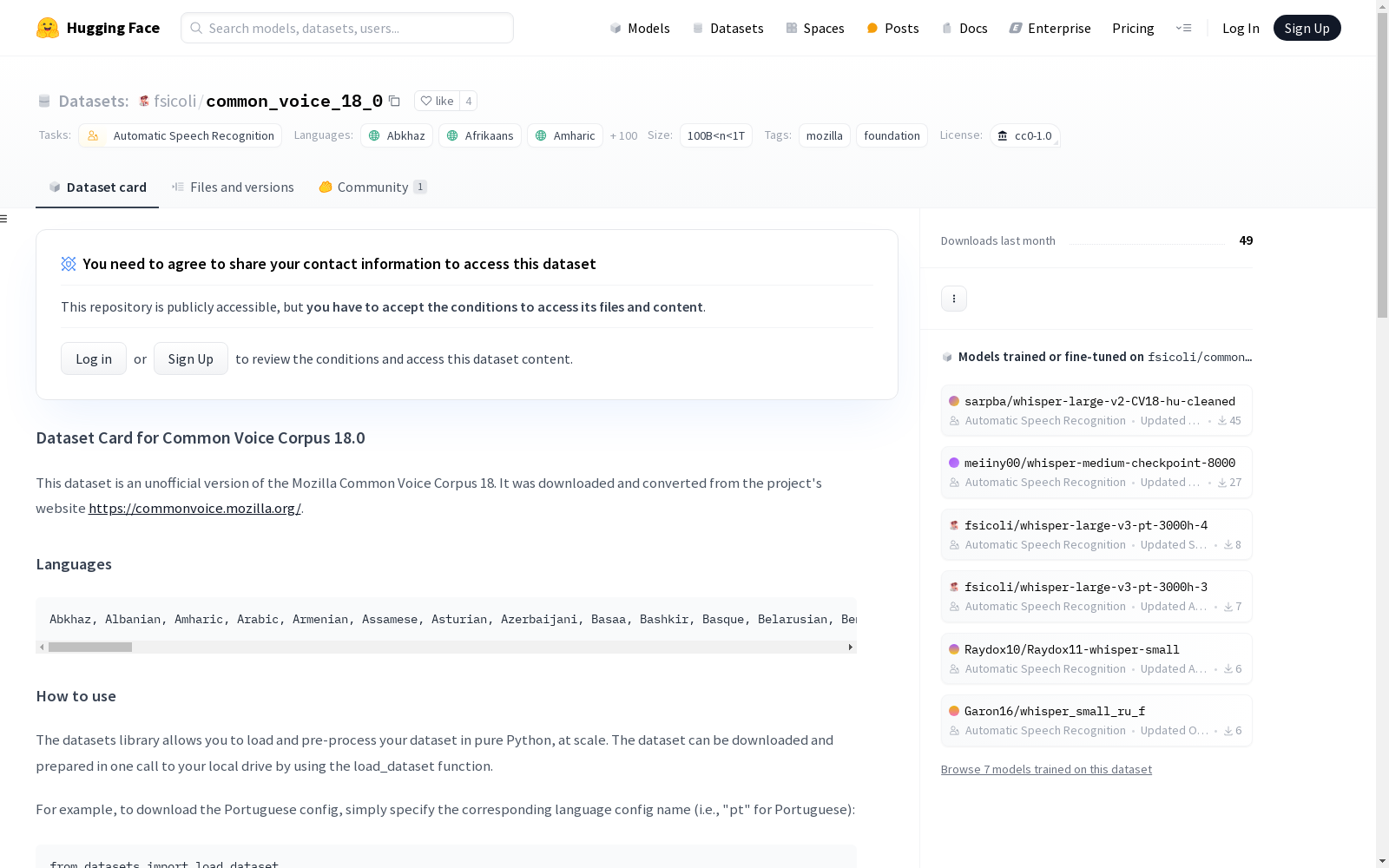Open the Spaces page in the navbar

[x=814, y=28]
